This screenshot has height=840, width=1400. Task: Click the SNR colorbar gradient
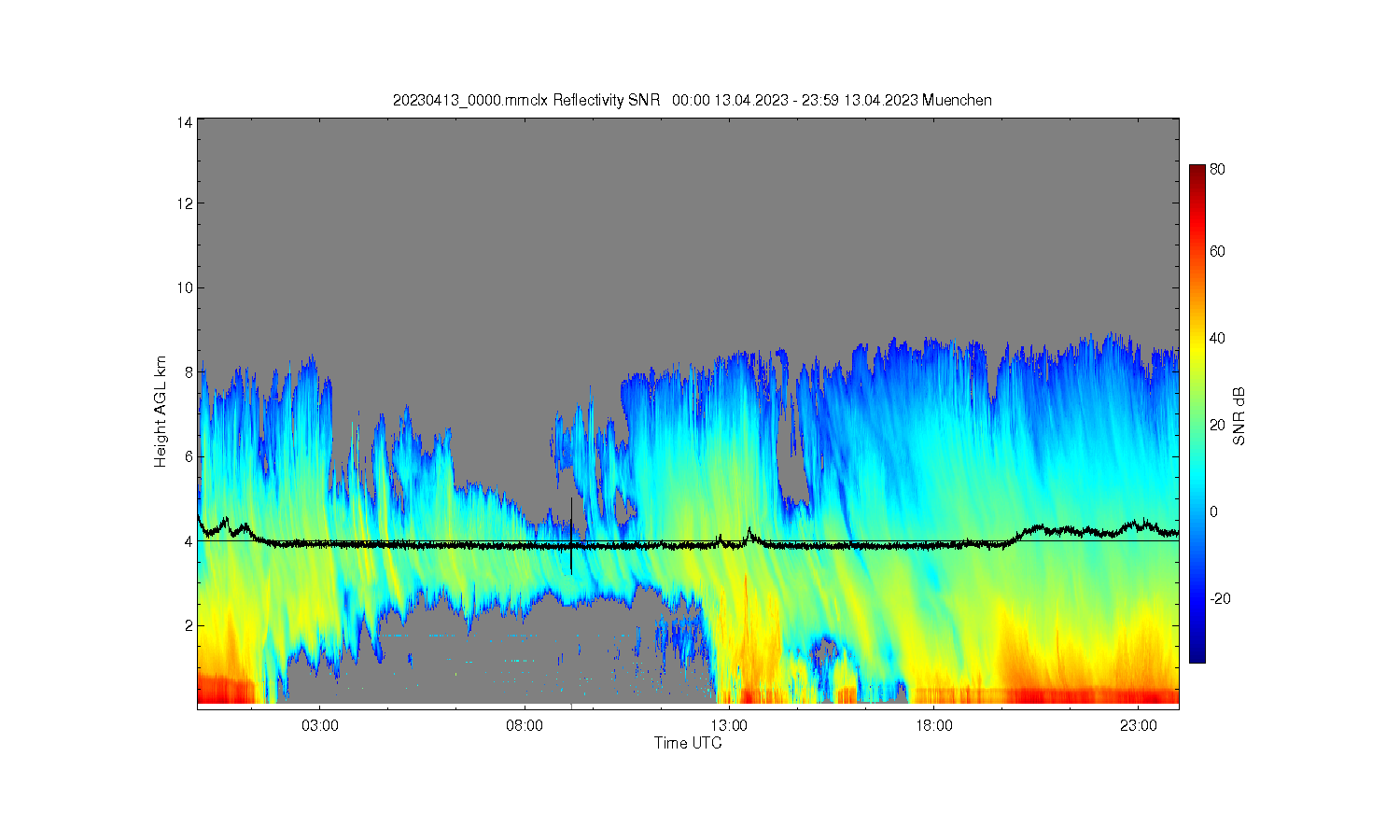pos(1197,413)
